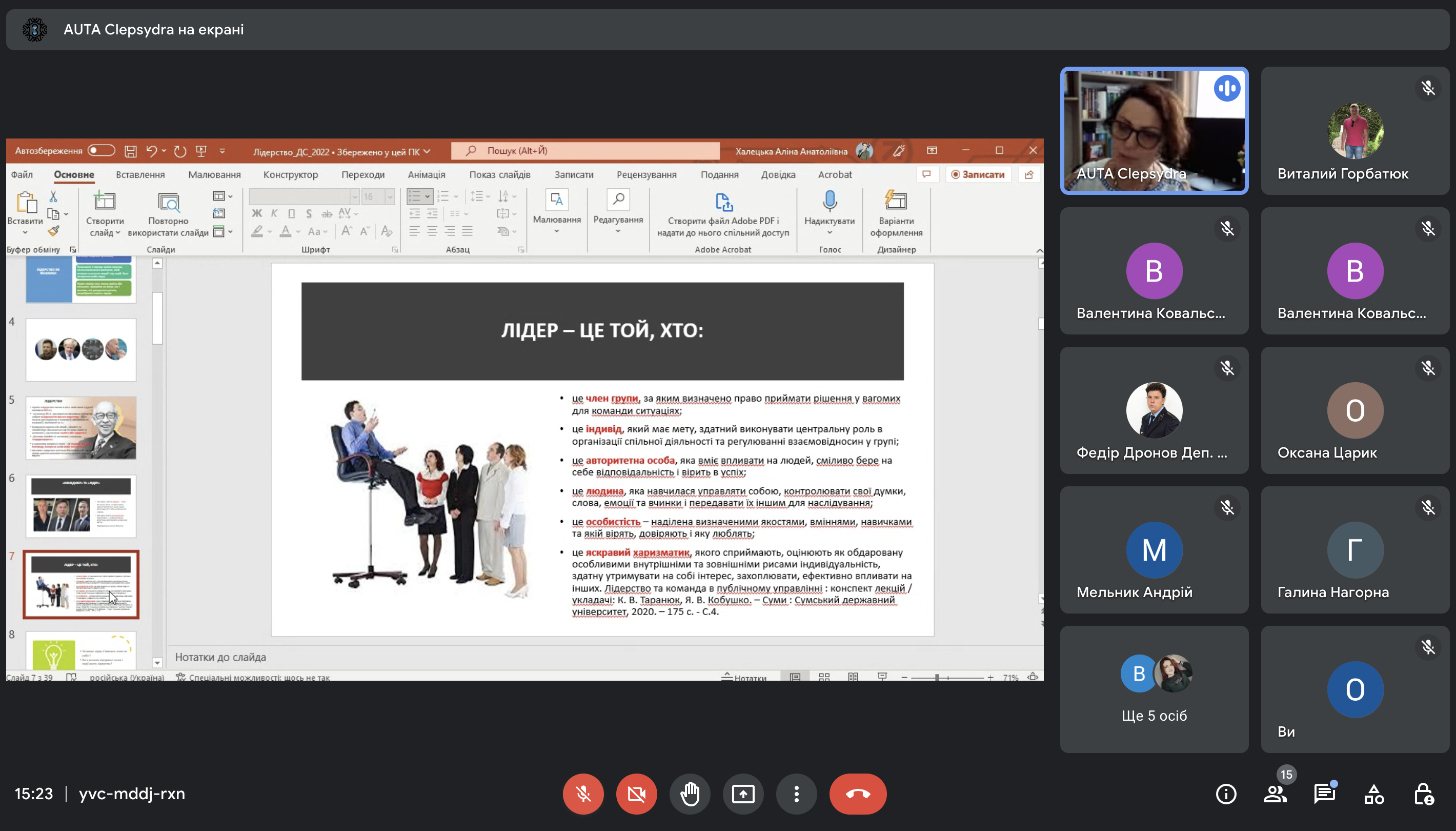Open more options three-dot menu

point(796,794)
